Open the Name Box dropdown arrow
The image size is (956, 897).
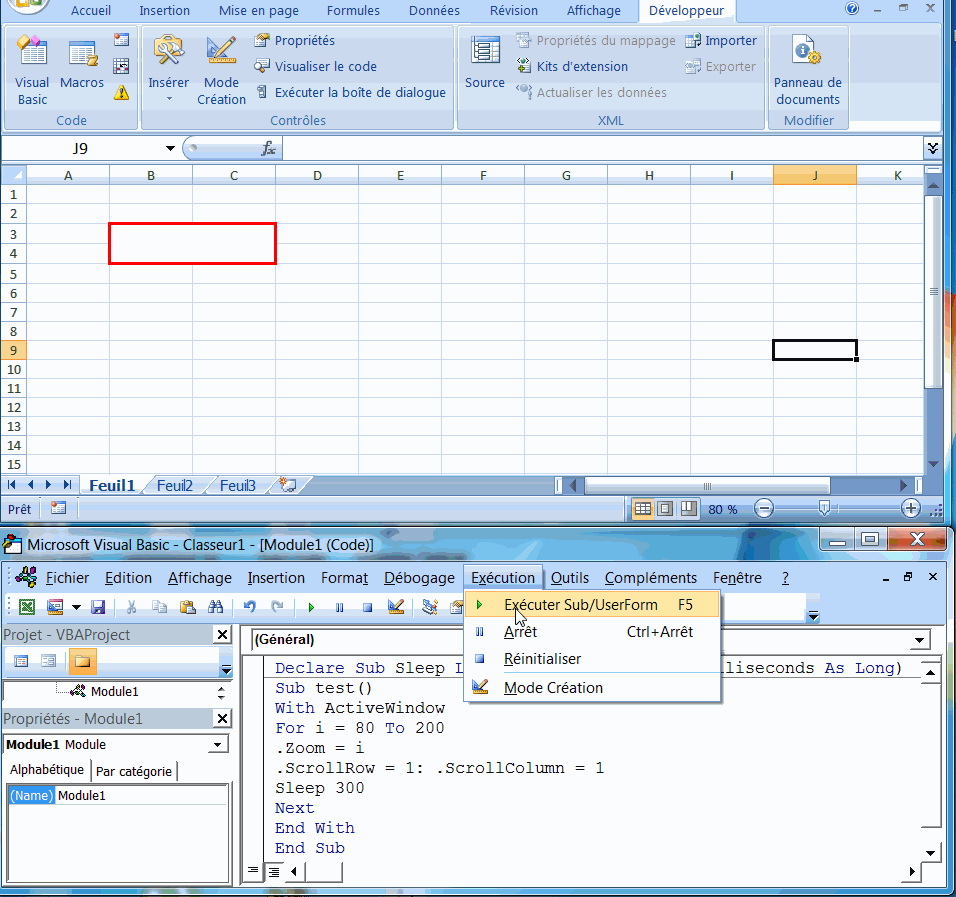click(x=170, y=148)
